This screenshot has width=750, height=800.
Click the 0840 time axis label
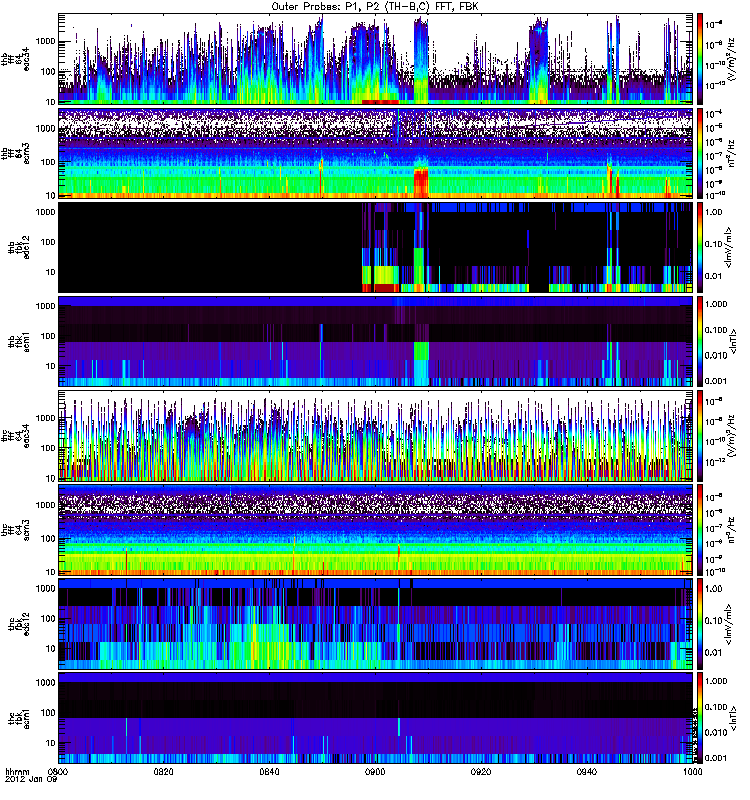[x=269, y=771]
